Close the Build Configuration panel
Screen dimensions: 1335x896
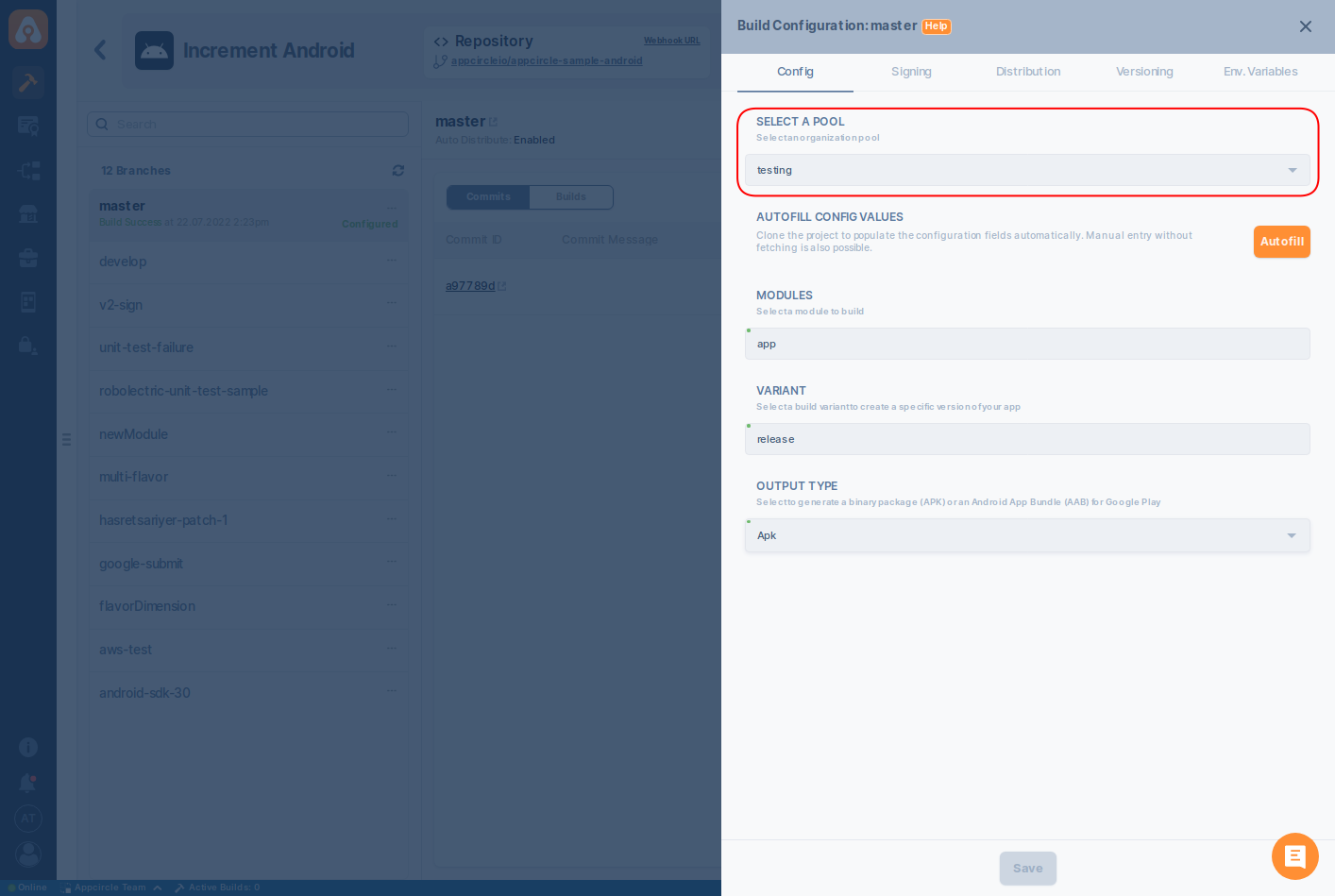click(1306, 26)
